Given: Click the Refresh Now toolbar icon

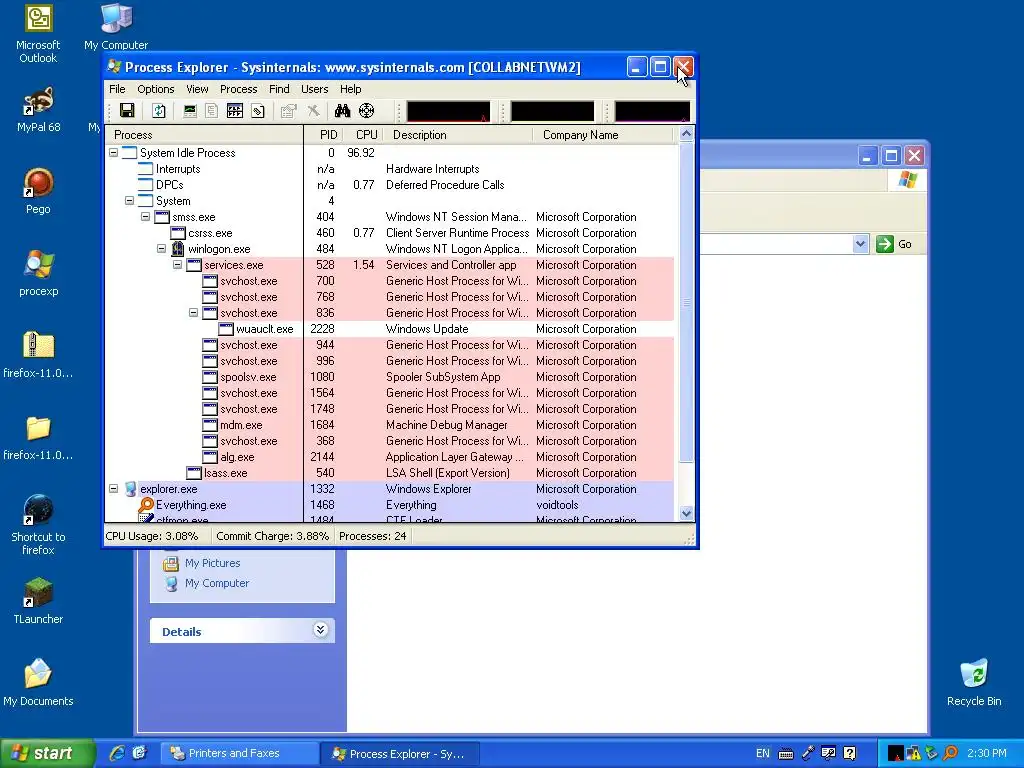Looking at the screenshot, I should click(159, 110).
